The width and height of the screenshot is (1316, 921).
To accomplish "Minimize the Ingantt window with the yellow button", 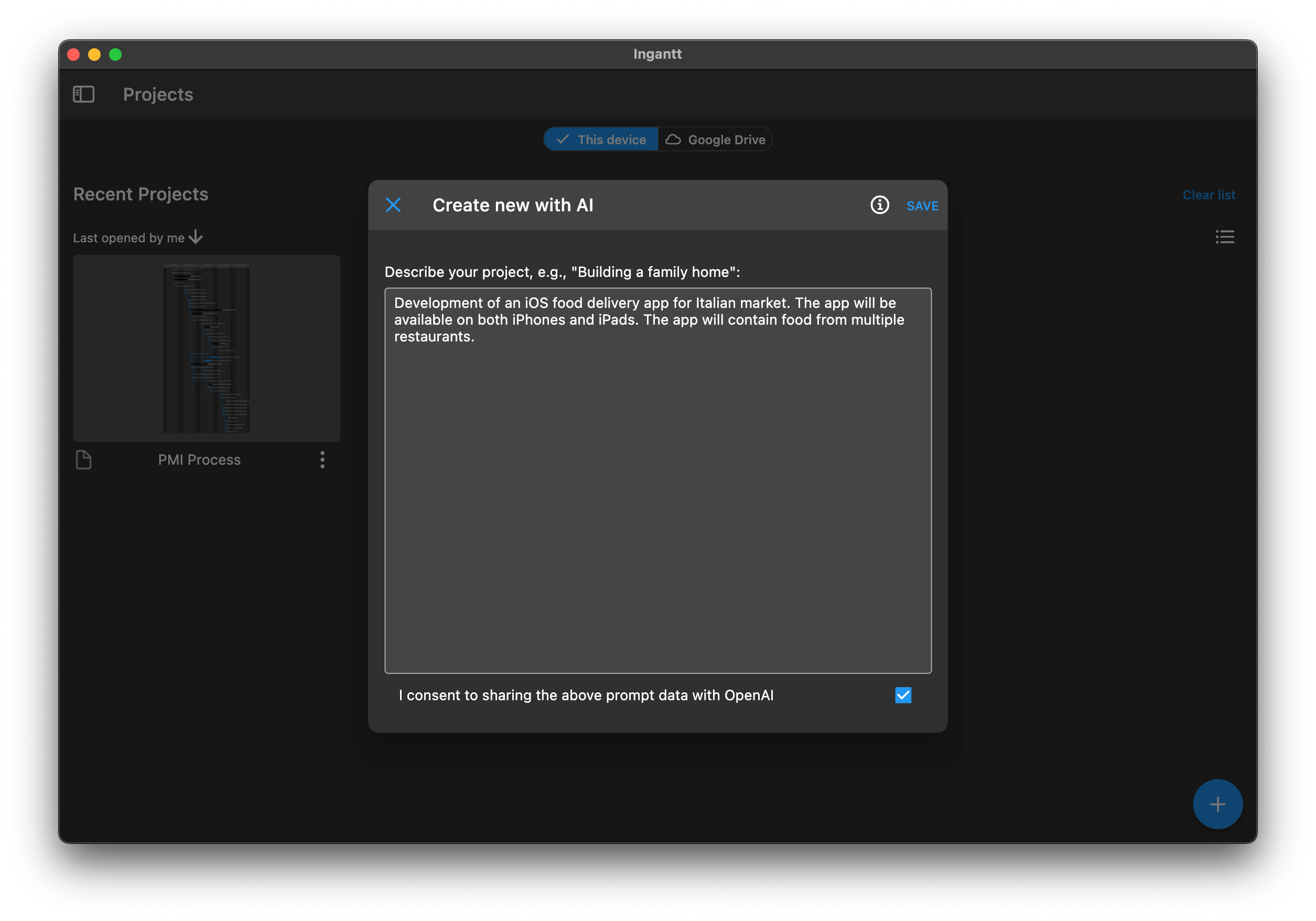I will click(94, 55).
